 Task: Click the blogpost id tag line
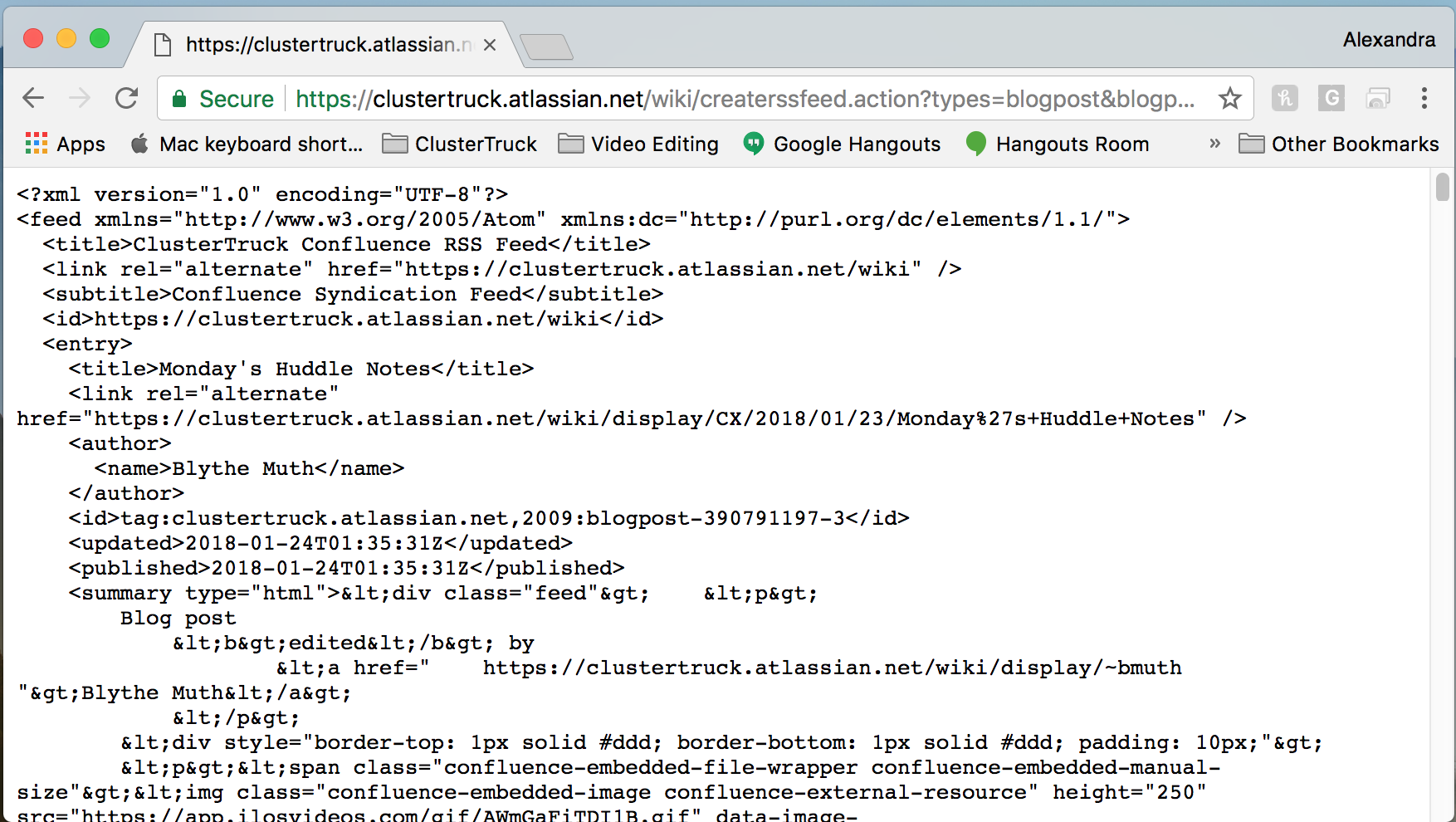(x=489, y=518)
